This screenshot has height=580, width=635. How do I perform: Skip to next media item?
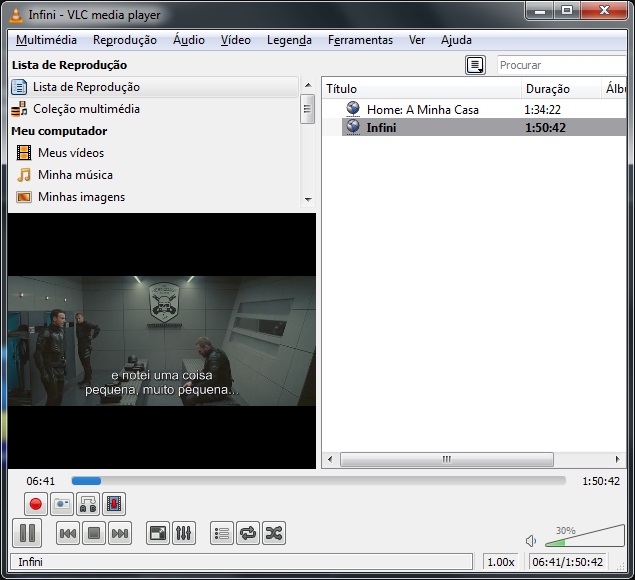[120, 533]
